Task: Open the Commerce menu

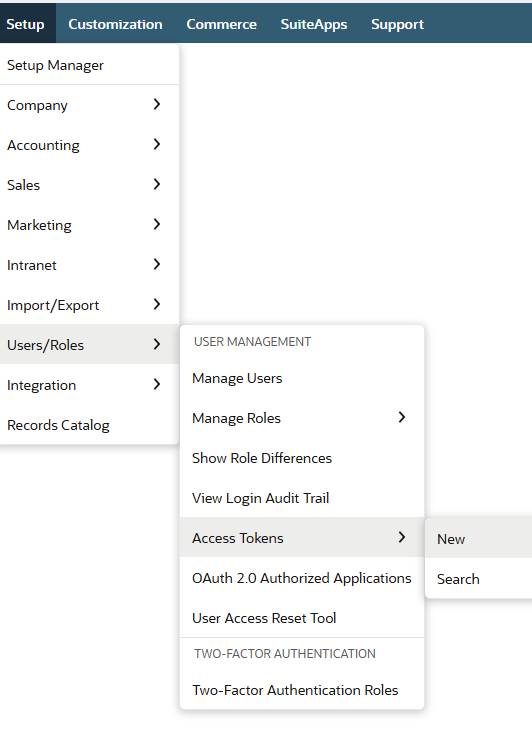Action: click(221, 24)
